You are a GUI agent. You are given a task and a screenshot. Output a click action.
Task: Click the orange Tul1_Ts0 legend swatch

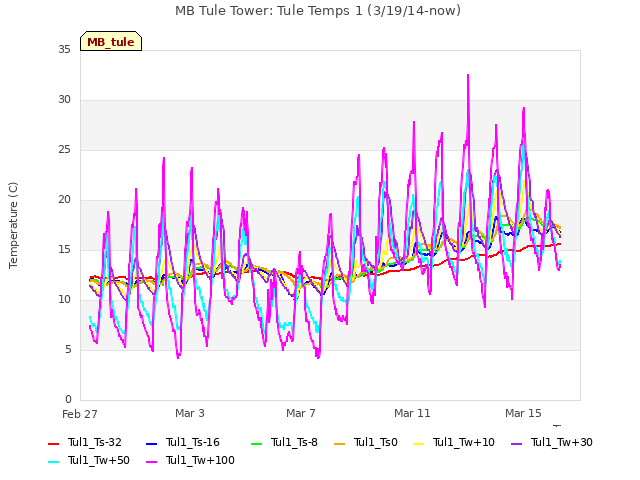339,444
